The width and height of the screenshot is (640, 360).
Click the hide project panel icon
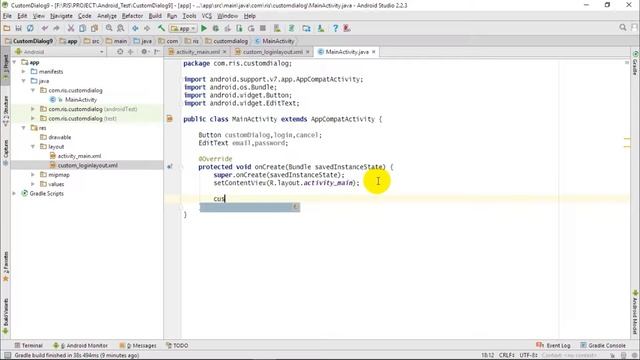coord(157,52)
